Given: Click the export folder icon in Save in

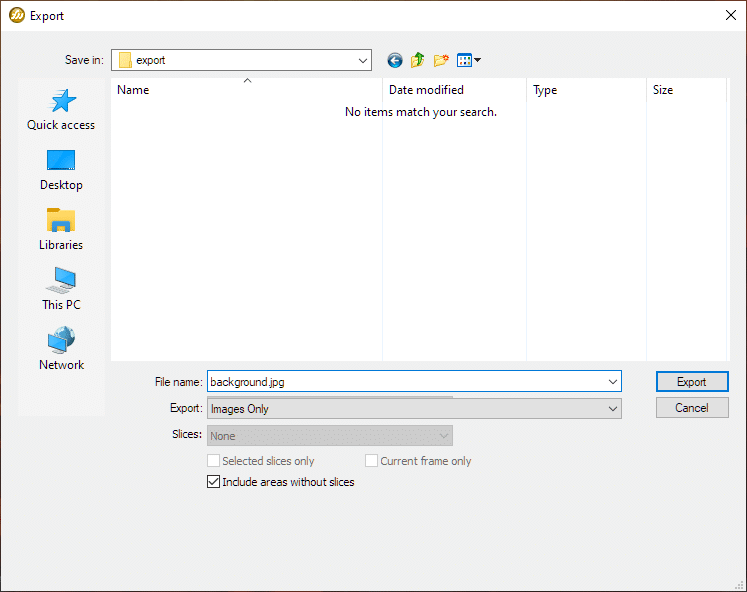Looking at the screenshot, I should (x=125, y=60).
